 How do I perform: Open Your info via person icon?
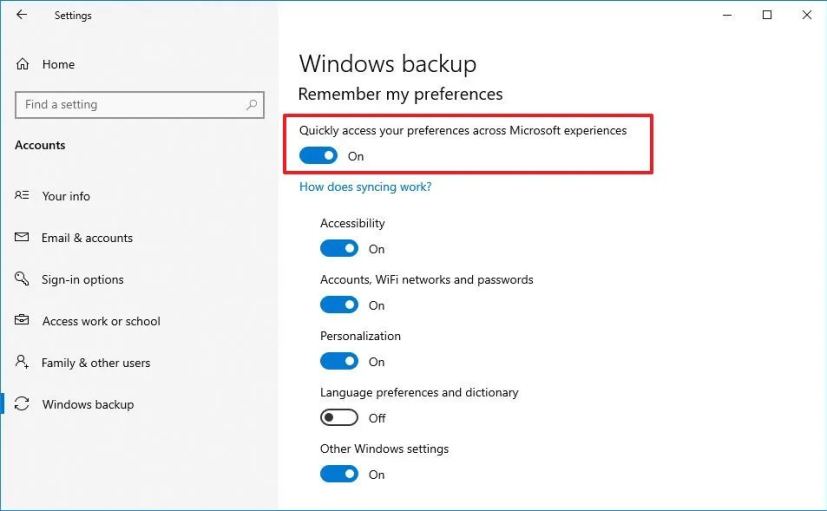pos(22,195)
